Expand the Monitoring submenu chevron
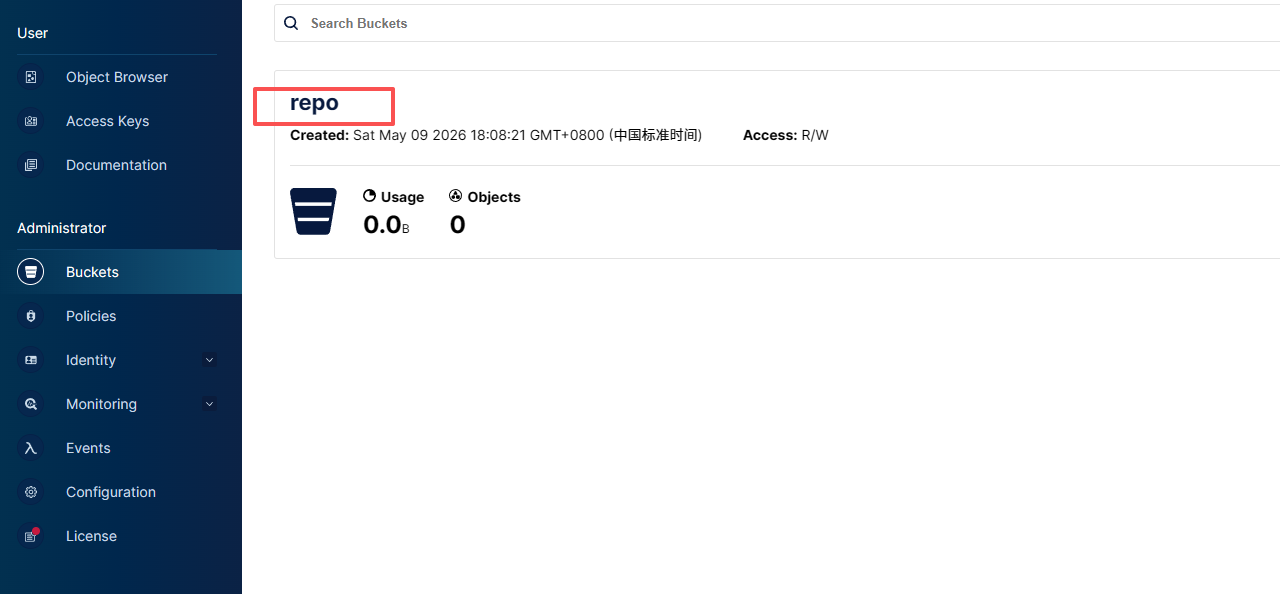This screenshot has width=1280, height=594. [209, 404]
